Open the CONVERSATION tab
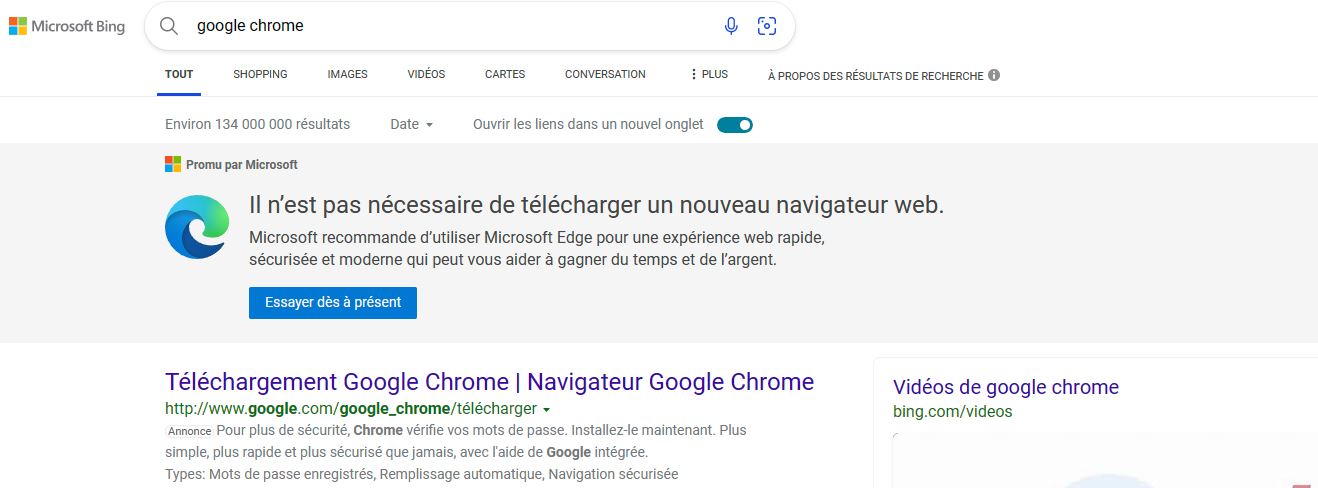1318x488 pixels. click(x=605, y=74)
